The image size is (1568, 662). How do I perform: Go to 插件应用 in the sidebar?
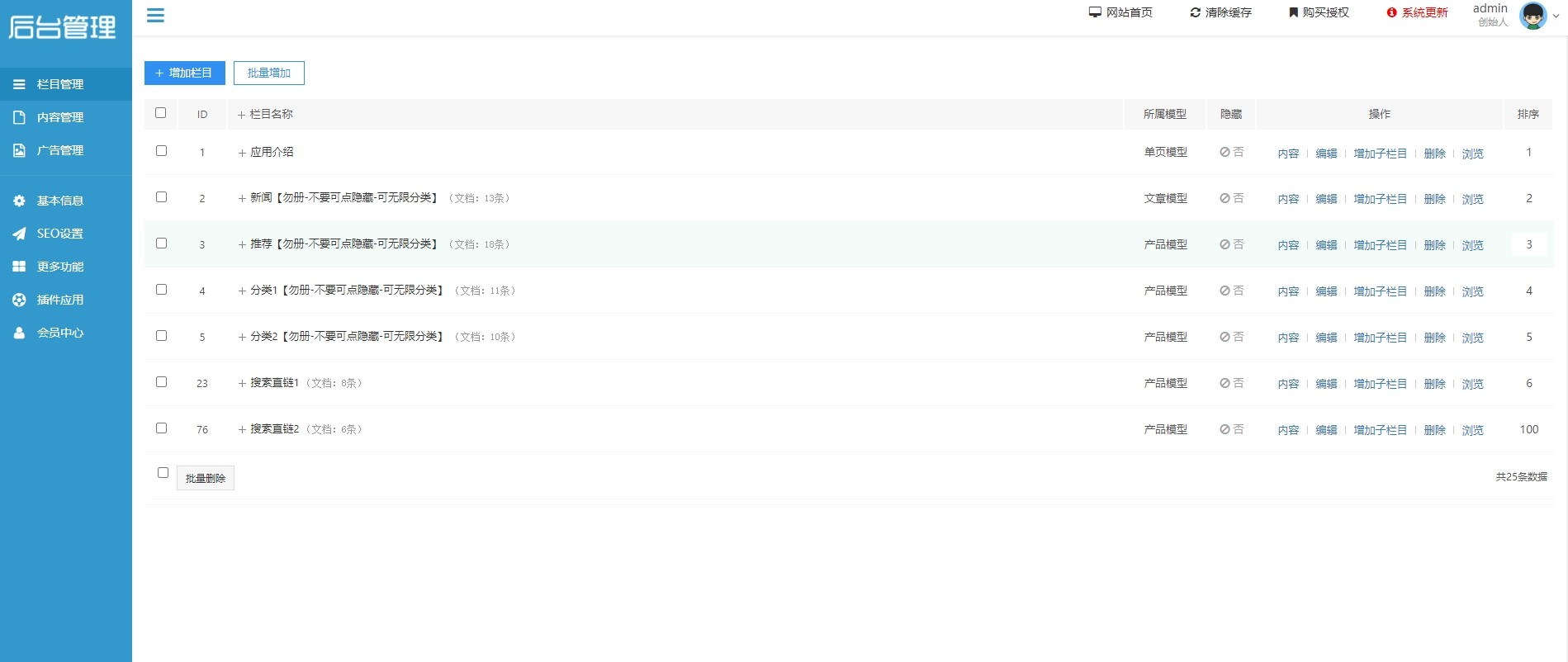[x=59, y=300]
